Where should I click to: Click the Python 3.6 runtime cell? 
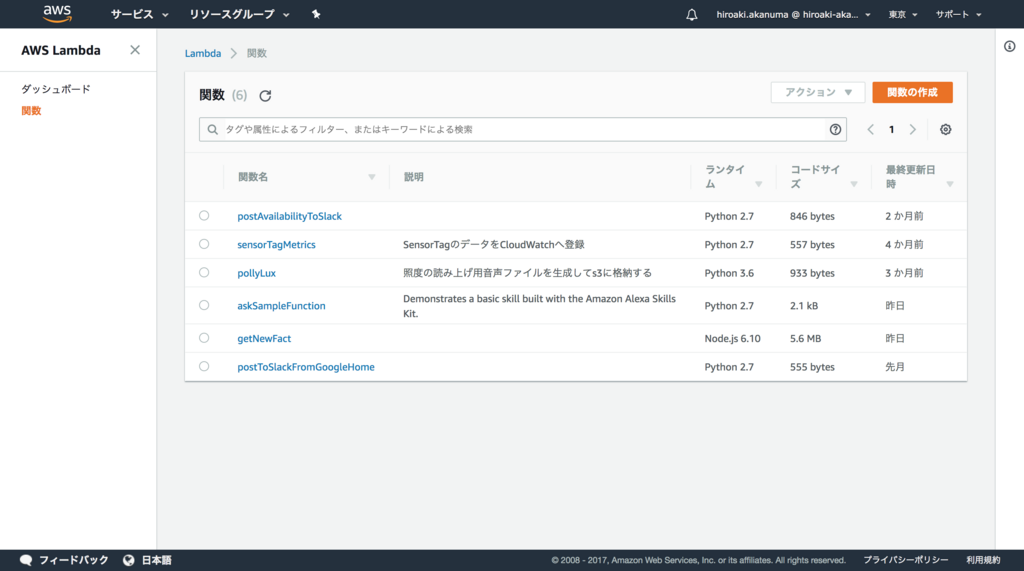[729, 273]
